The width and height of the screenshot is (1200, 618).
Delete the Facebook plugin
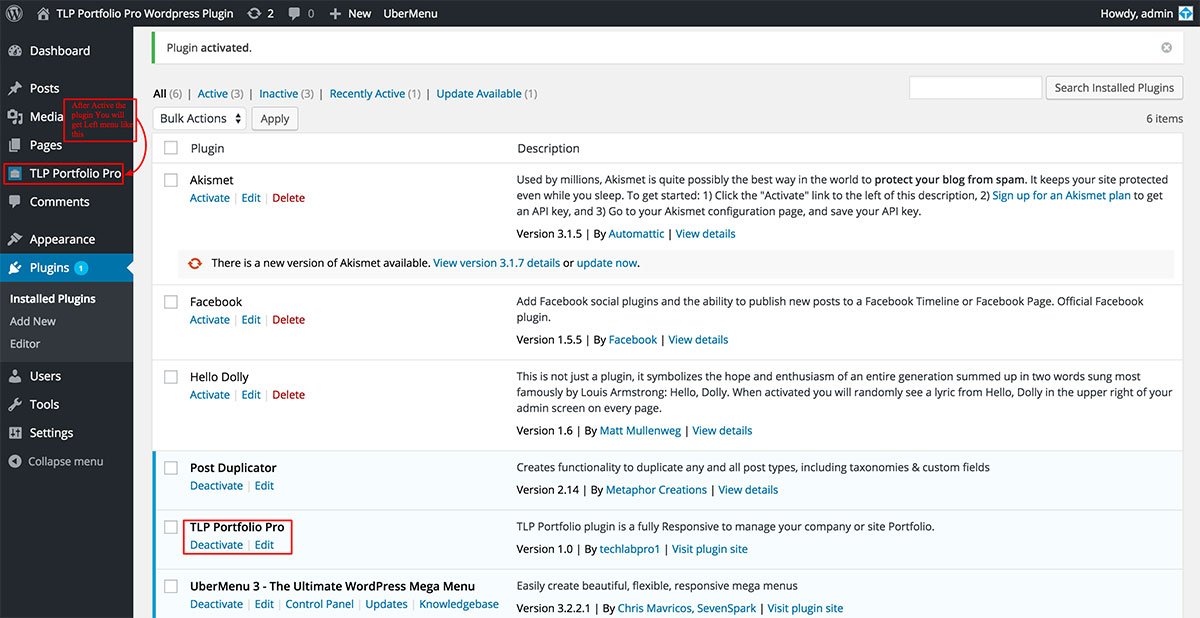288,320
